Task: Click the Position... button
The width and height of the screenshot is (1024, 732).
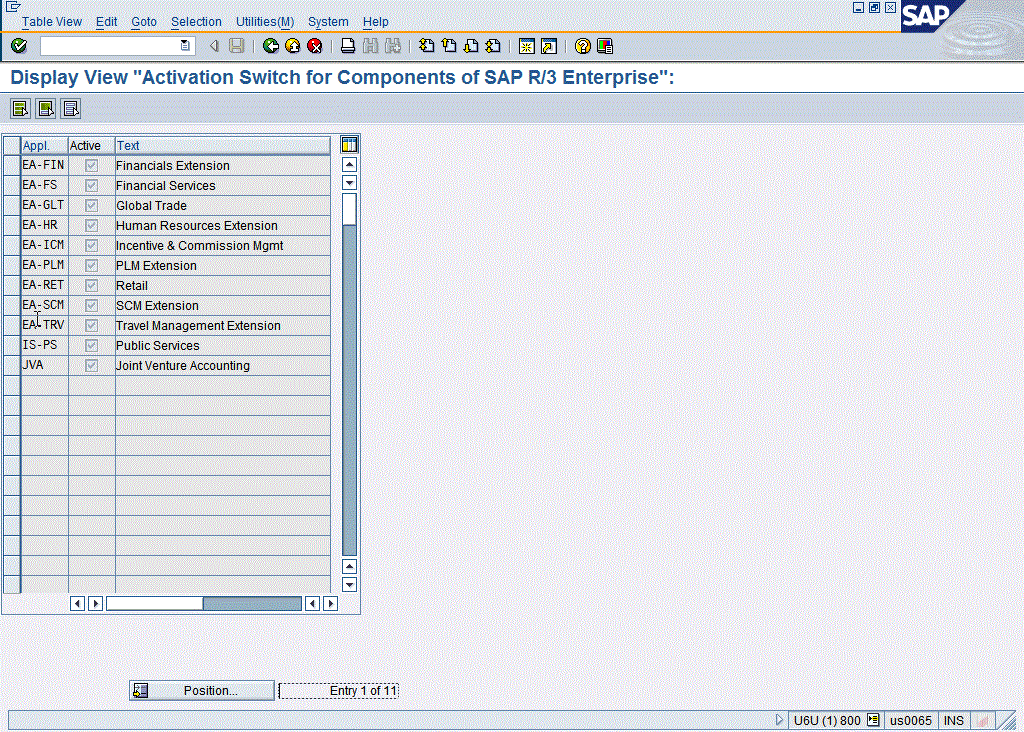Action: [x=201, y=690]
